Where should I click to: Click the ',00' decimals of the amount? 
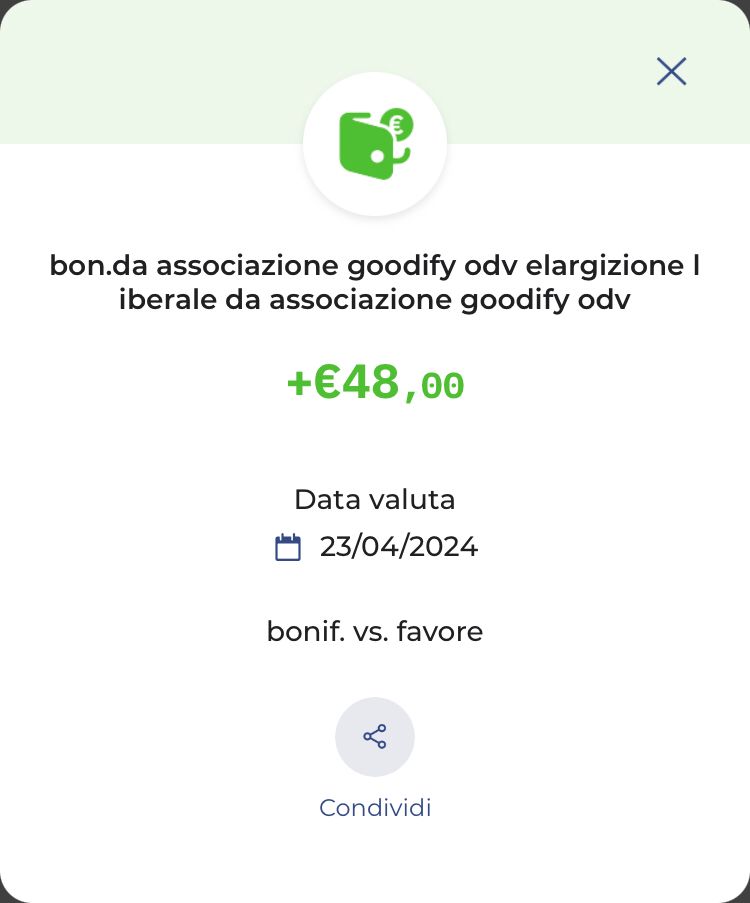pos(435,387)
